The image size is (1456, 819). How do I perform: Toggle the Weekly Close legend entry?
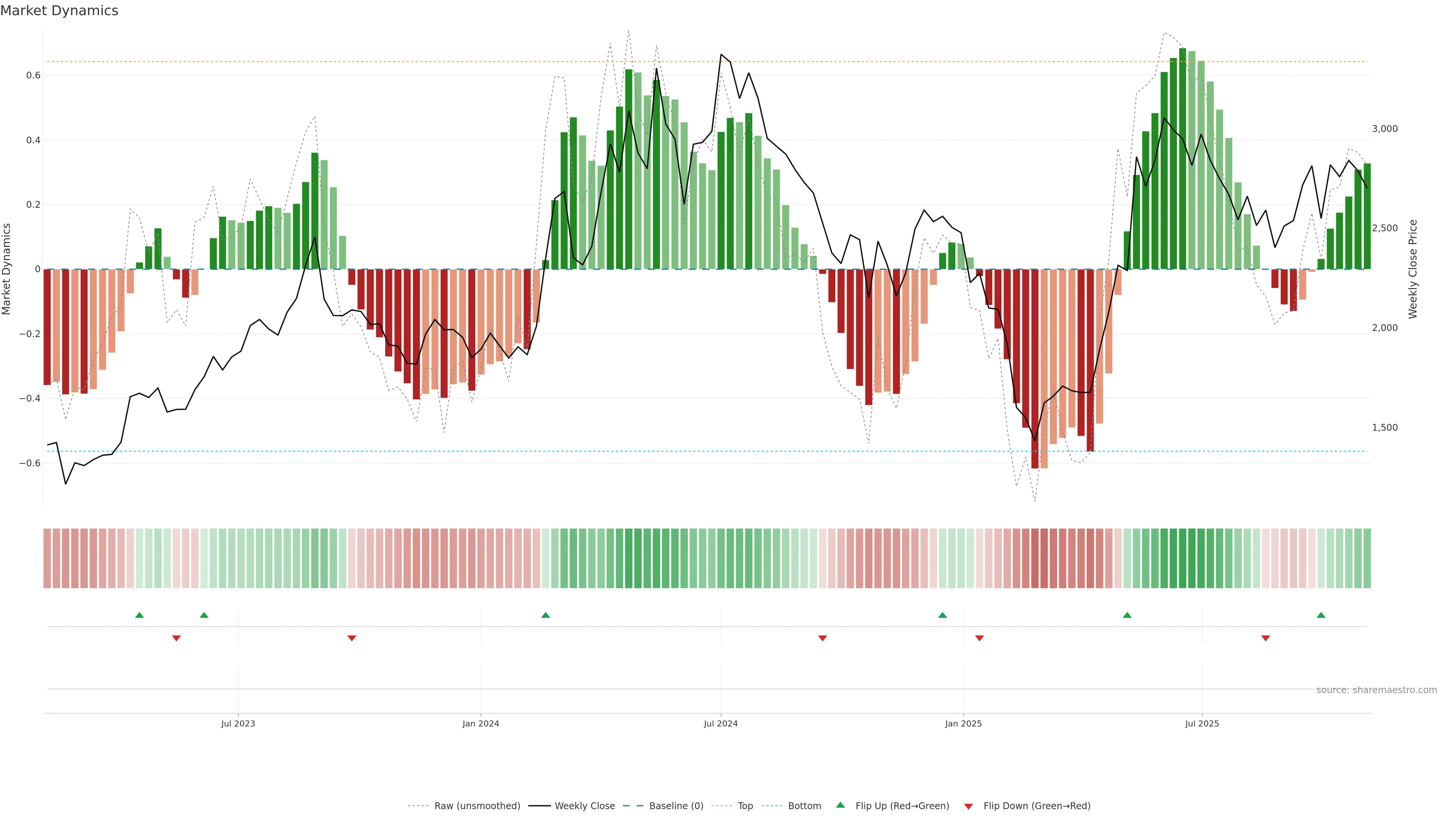tap(584, 806)
